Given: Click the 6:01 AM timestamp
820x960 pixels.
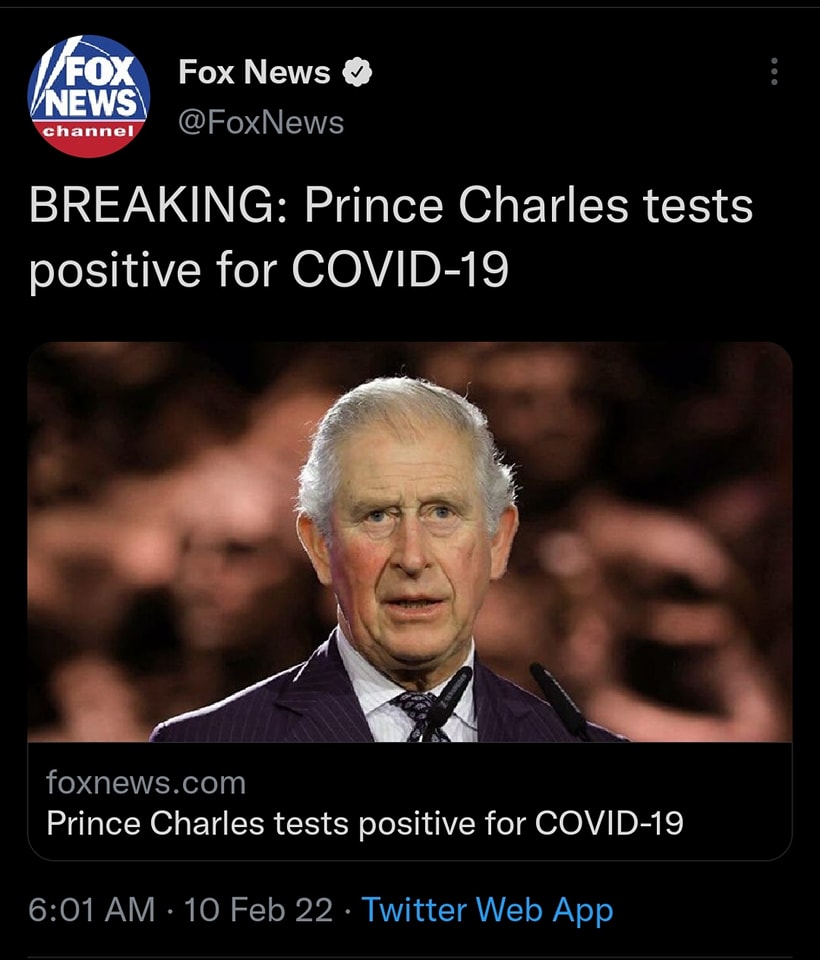Looking at the screenshot, I should point(91,910).
